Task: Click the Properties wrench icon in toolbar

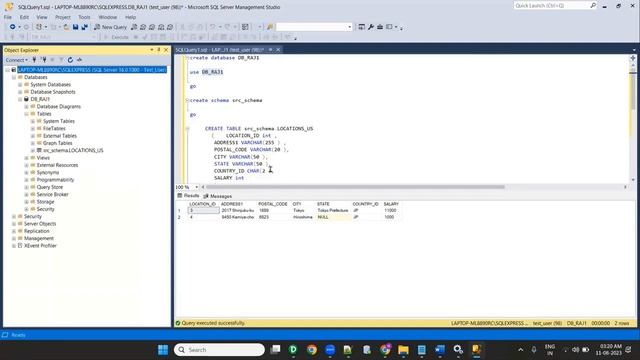Action: [371, 27]
